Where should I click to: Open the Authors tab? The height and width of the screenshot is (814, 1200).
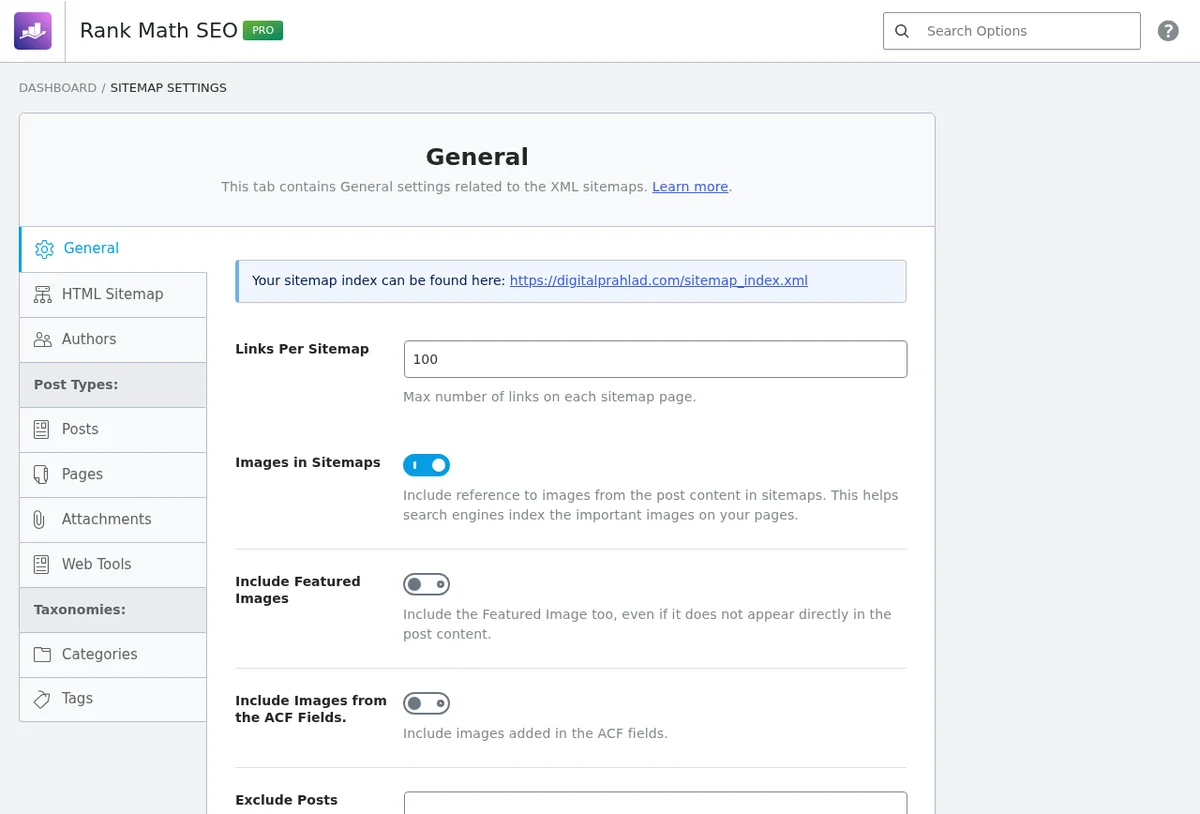tap(113, 339)
